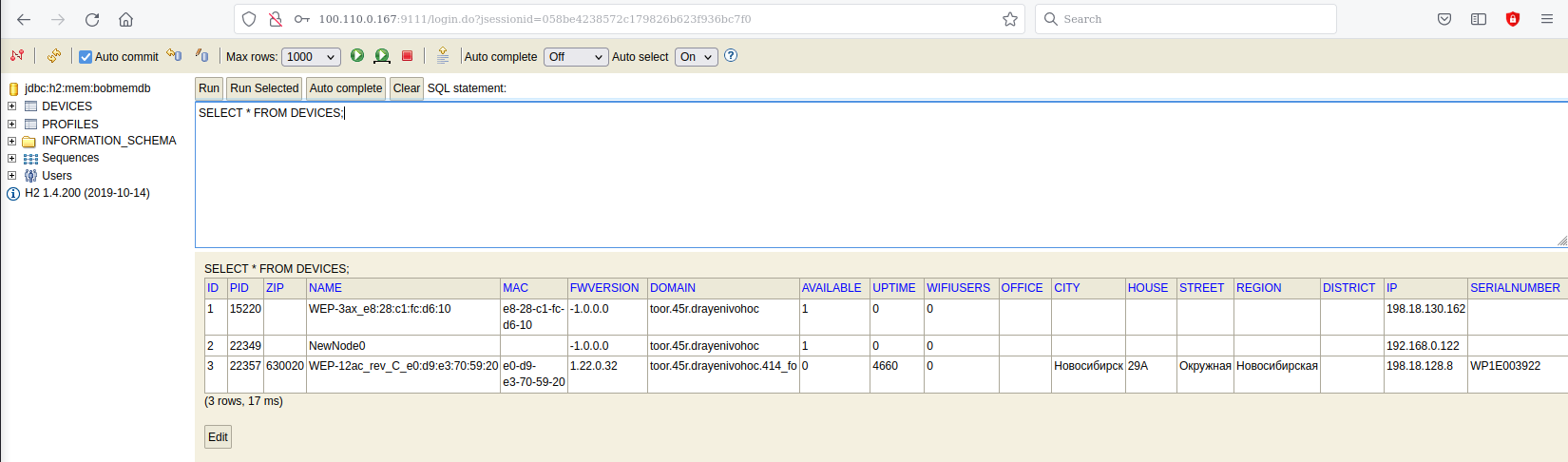Click the Refresh icon in H2 toolbar

coord(54,56)
